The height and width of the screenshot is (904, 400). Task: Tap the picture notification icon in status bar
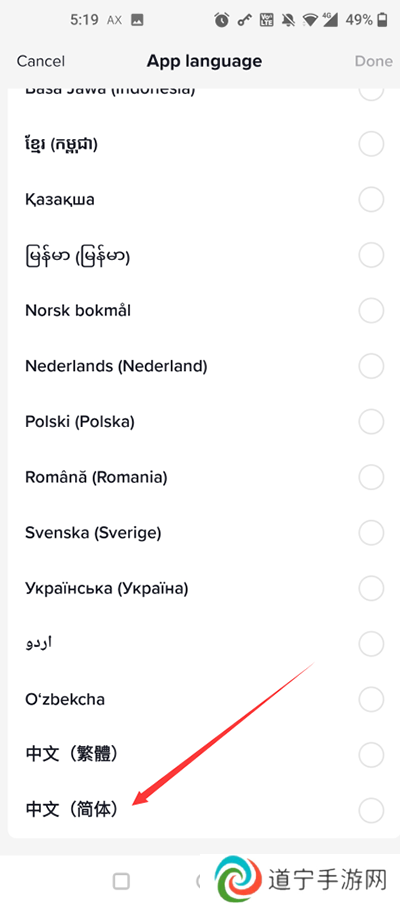[x=137, y=20]
